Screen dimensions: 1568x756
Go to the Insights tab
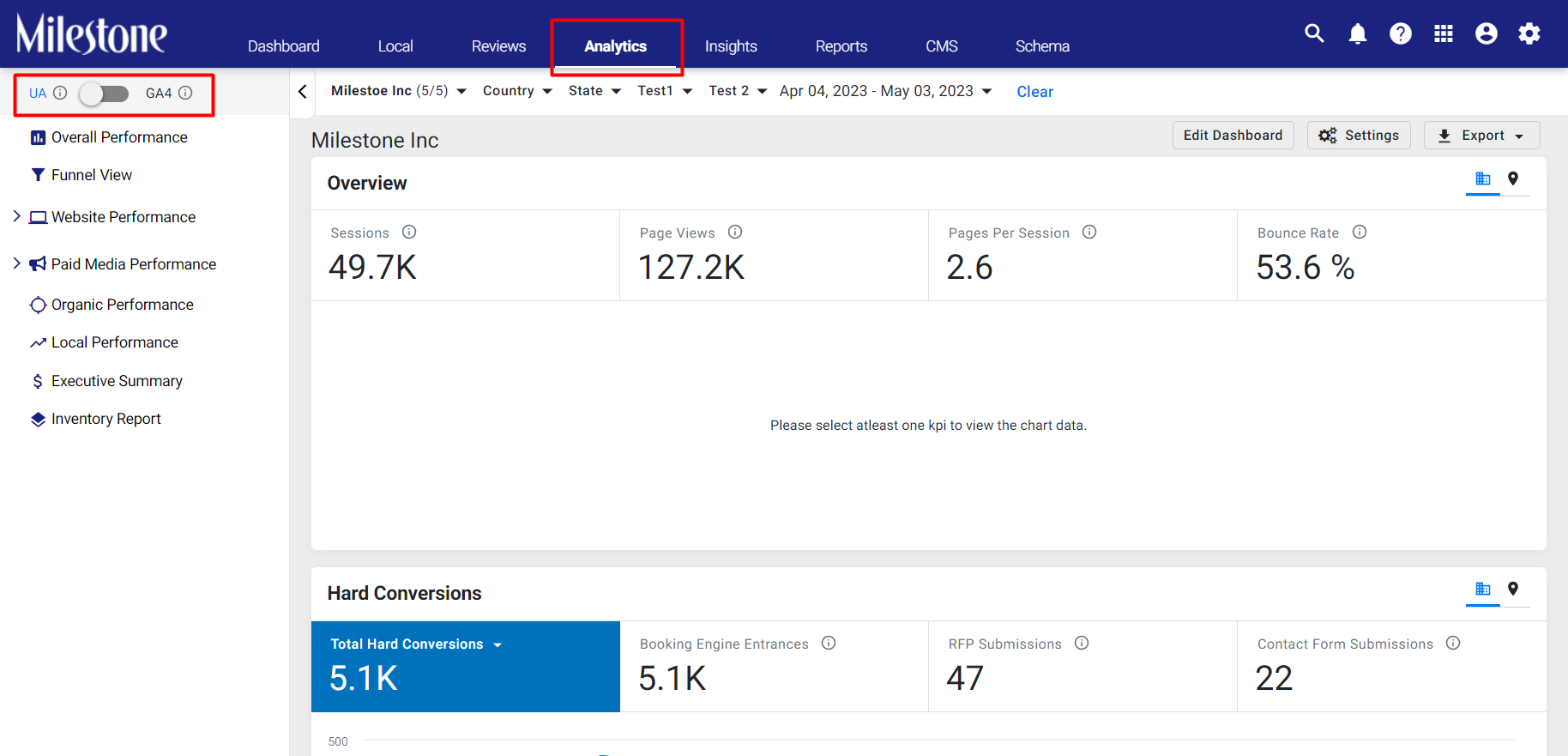click(x=731, y=46)
